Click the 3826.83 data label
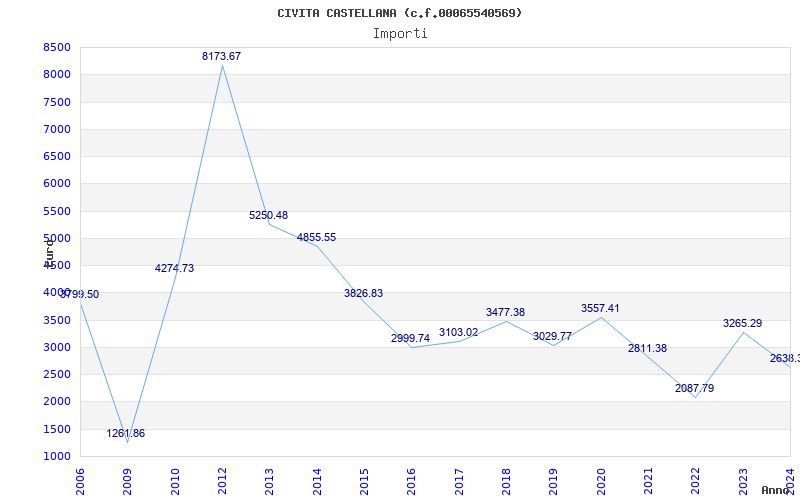This screenshot has width=800, height=500. point(363,293)
